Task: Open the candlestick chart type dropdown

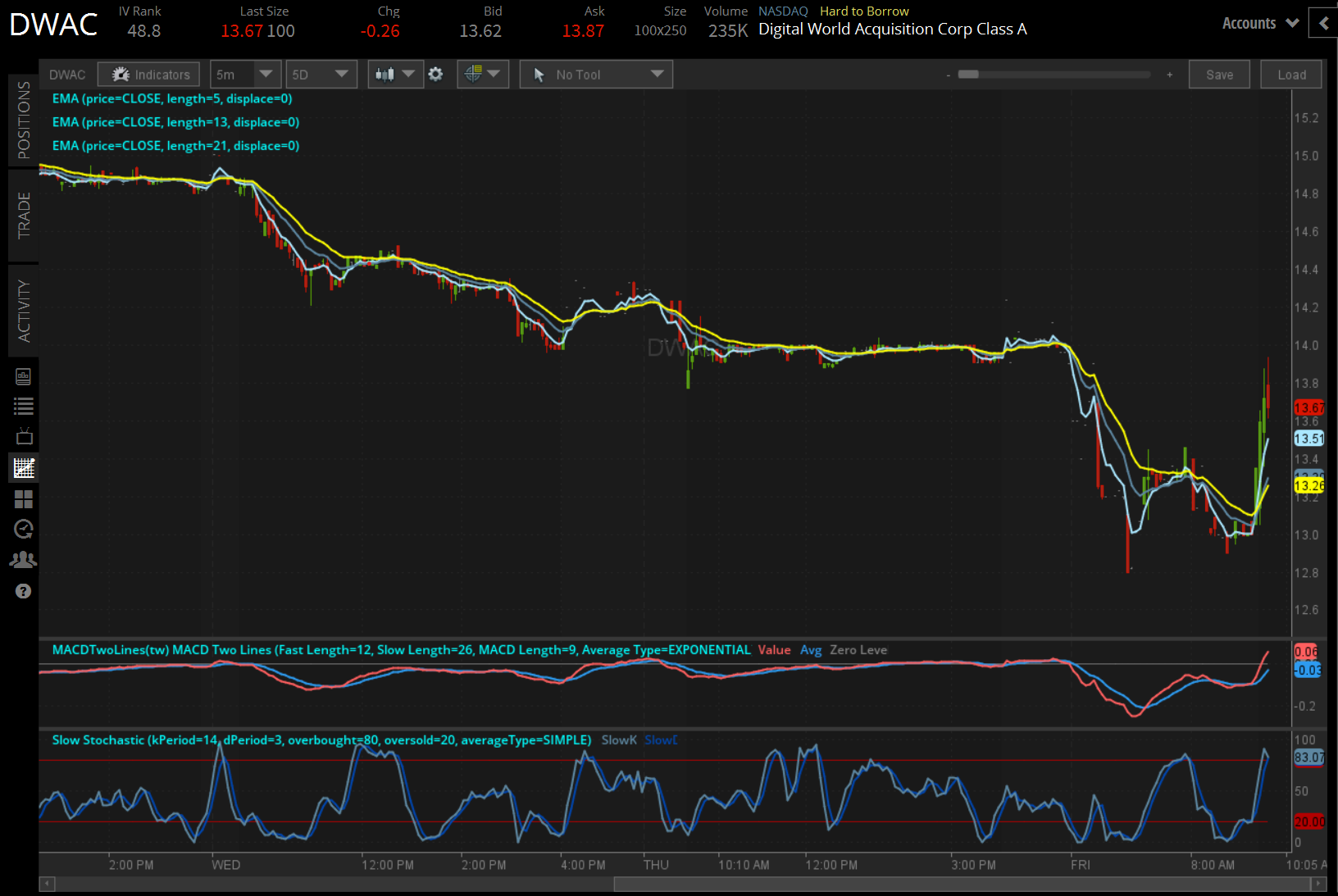Action: click(x=394, y=75)
